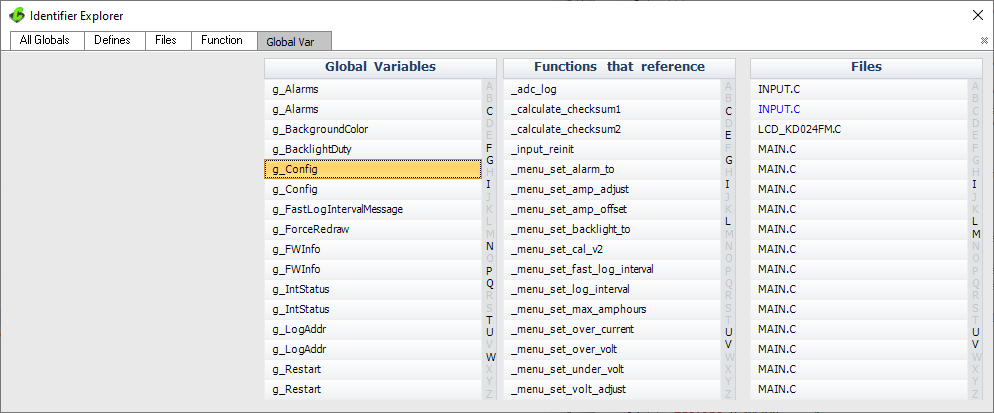The width and height of the screenshot is (994, 413).
Task: Jump to letter M in Files index
Action: tap(975, 234)
